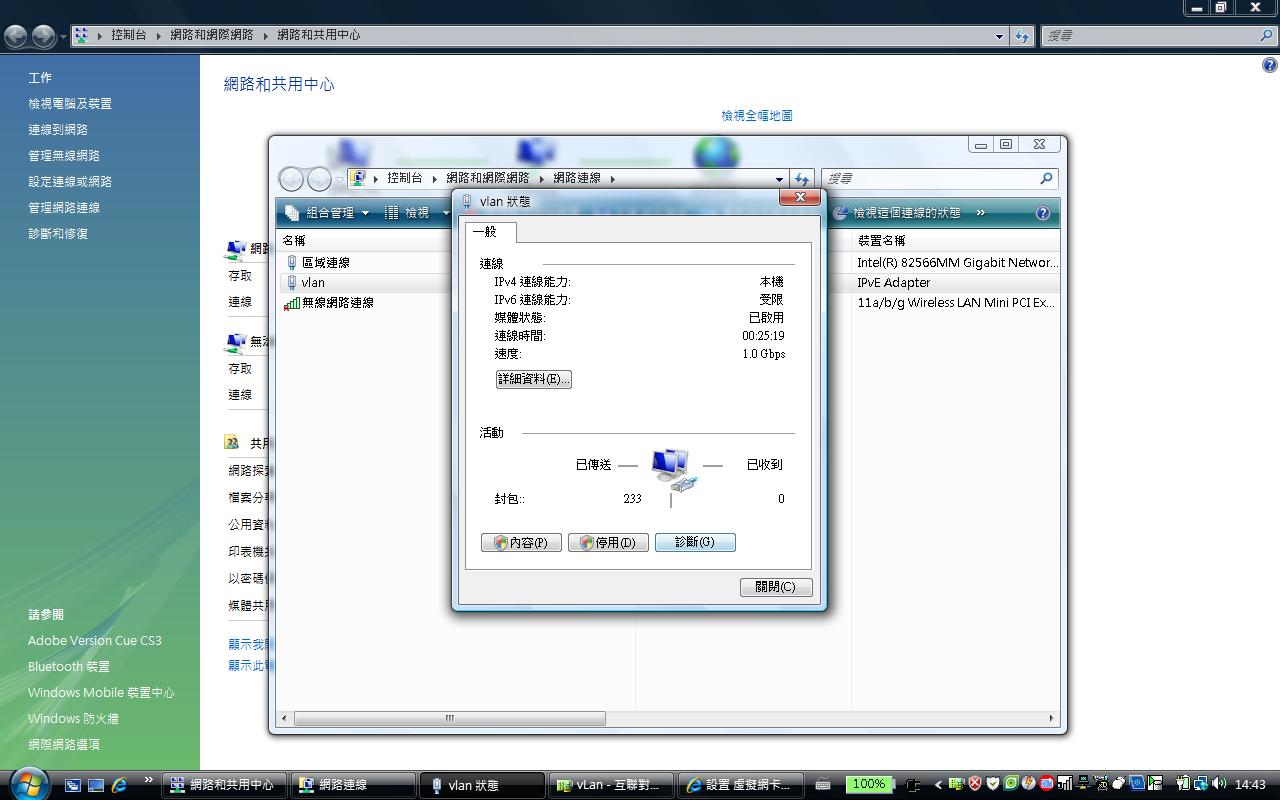
Task: Click the help icon in Network and Sharing Center
Action: 1270,66
